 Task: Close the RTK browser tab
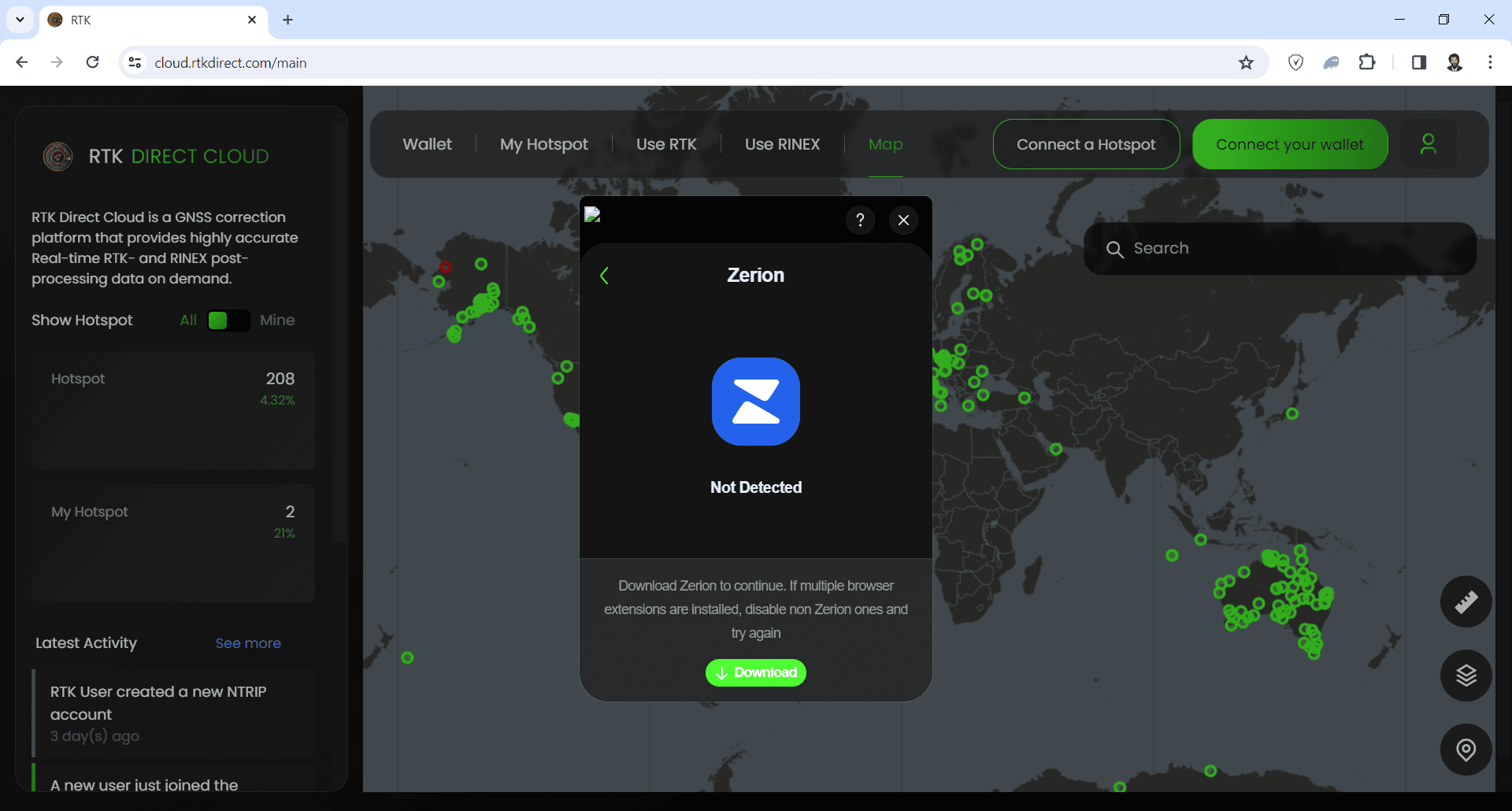tap(252, 20)
